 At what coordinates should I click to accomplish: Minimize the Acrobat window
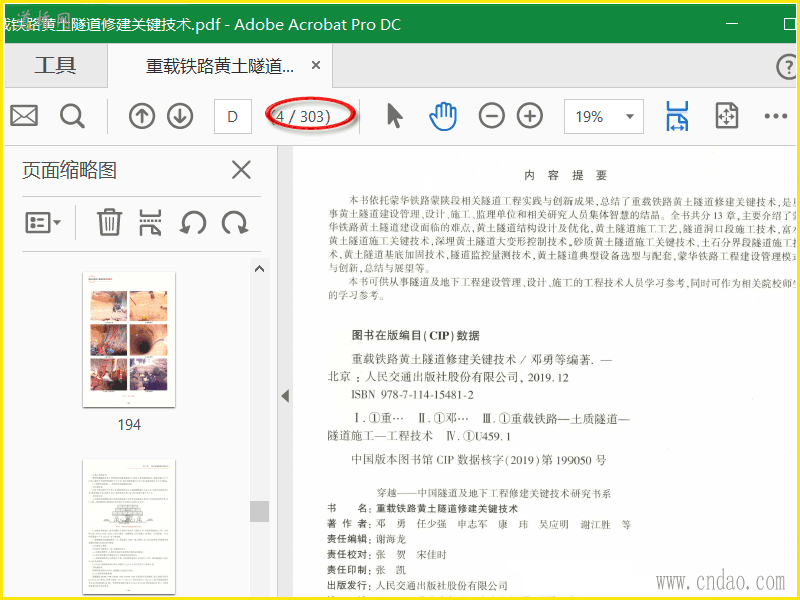click(732, 23)
